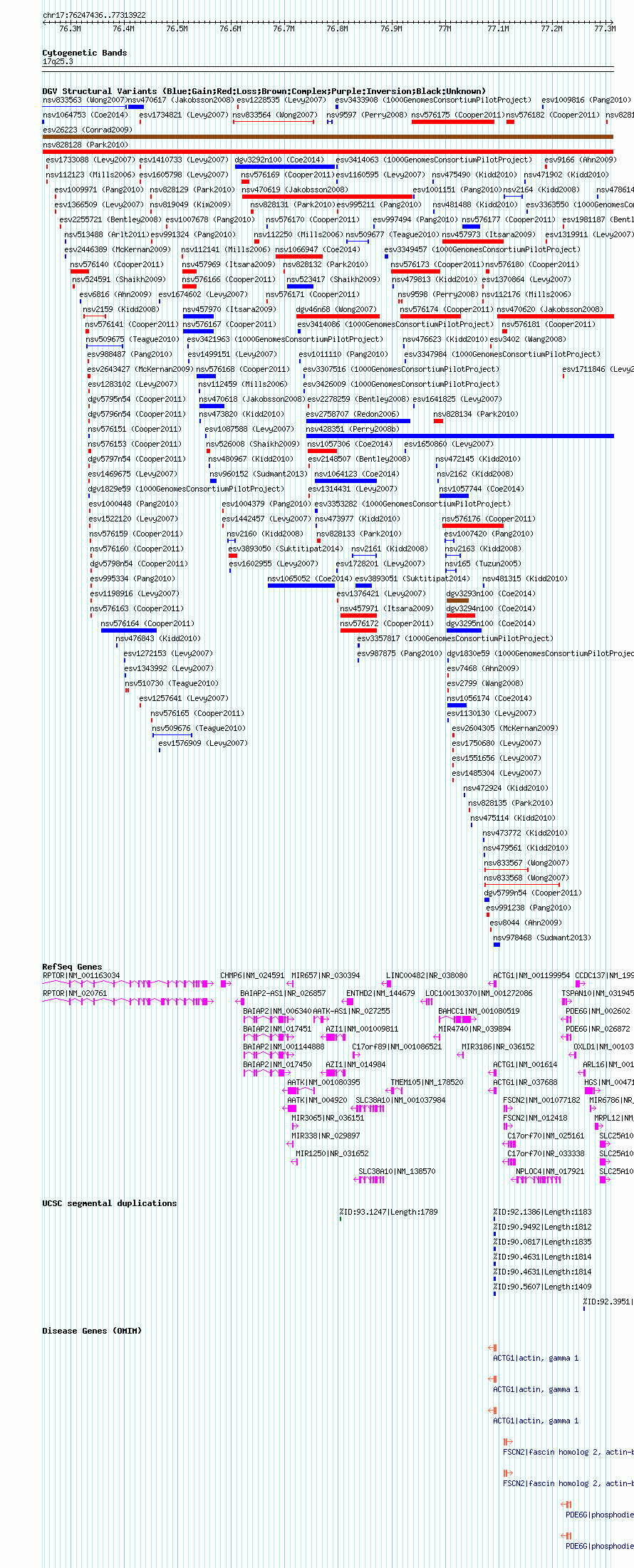Select variant label nsv978468 (Sudmant2013)
The width and height of the screenshot is (634, 1568).
tap(542, 938)
